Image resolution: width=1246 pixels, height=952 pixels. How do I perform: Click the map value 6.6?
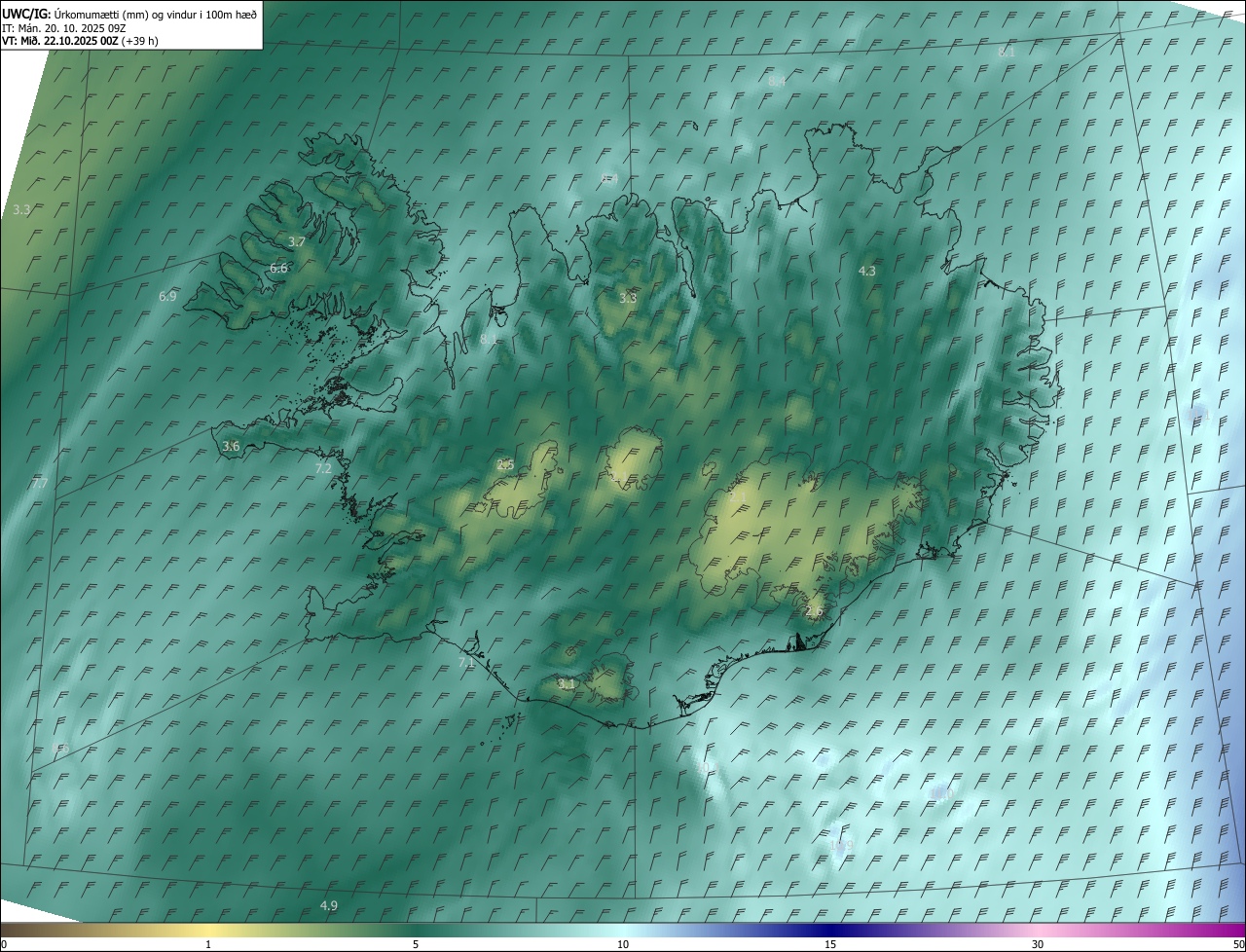[278, 268]
